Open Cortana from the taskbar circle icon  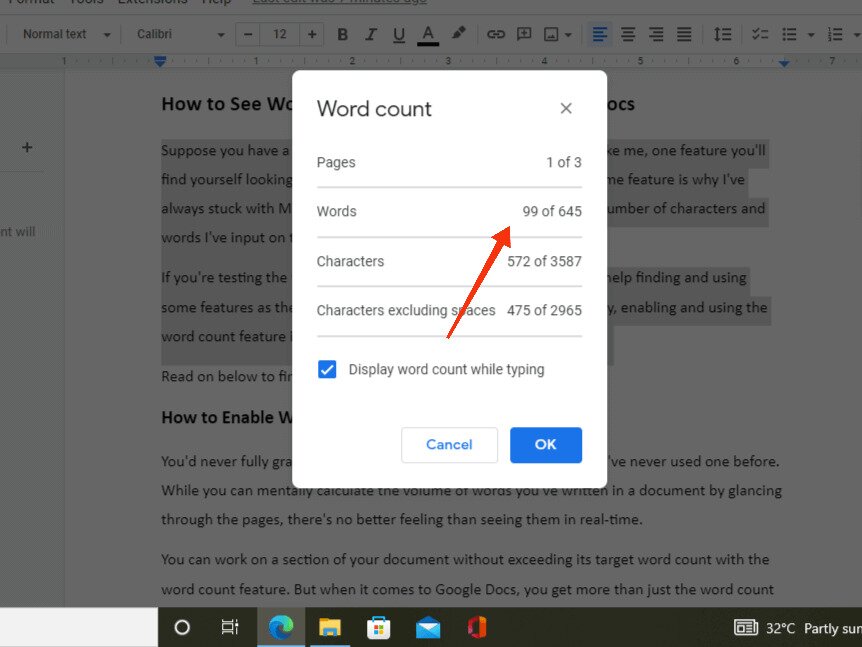pos(182,627)
